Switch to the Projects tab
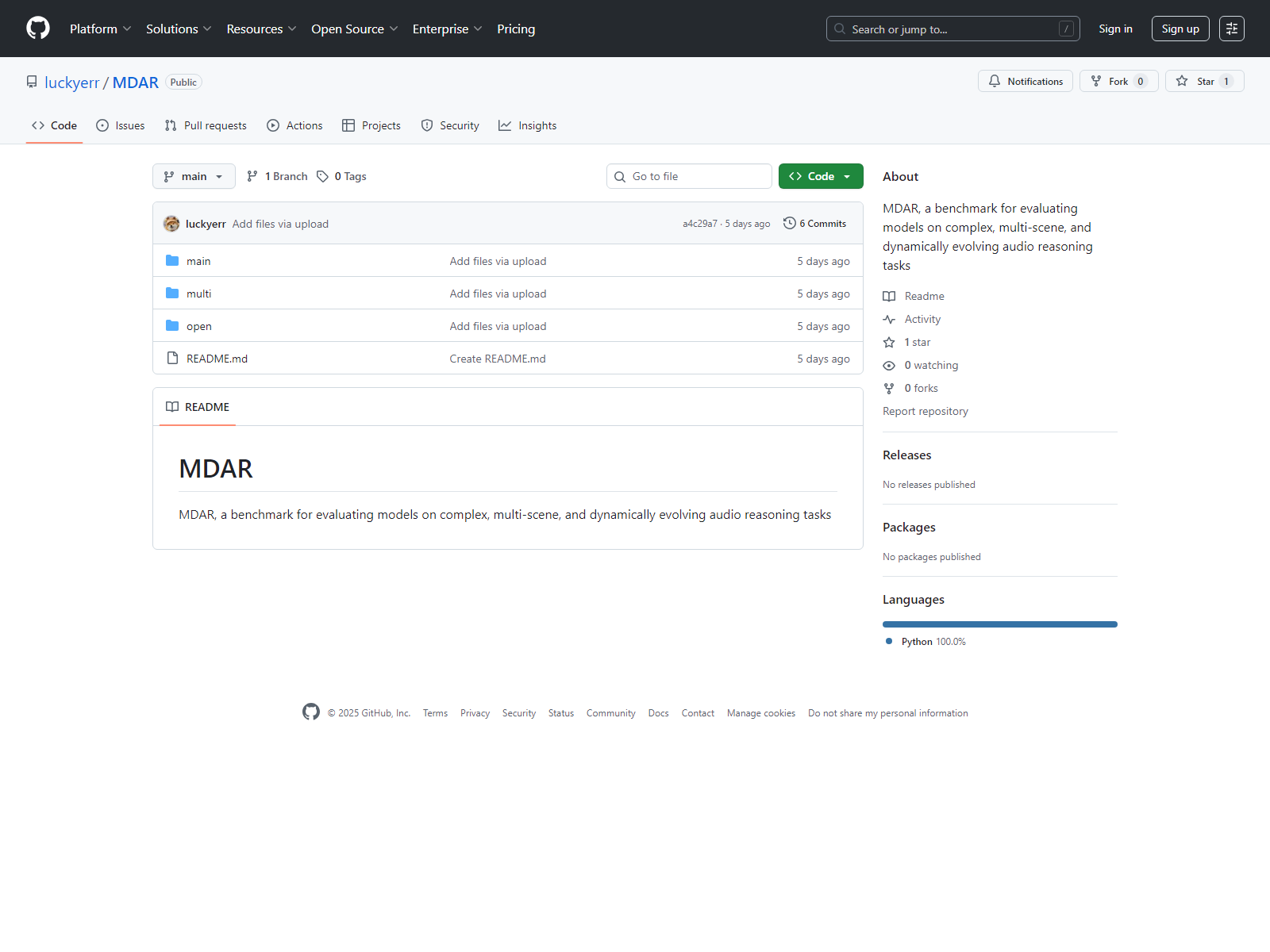1270x952 pixels. [x=371, y=125]
